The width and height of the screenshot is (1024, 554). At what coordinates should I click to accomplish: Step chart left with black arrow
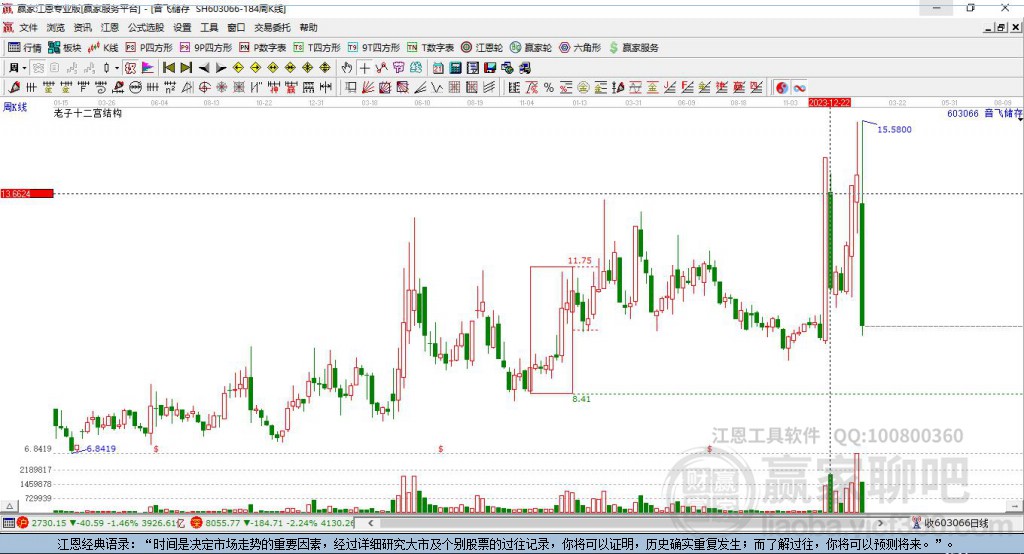[x=204, y=68]
